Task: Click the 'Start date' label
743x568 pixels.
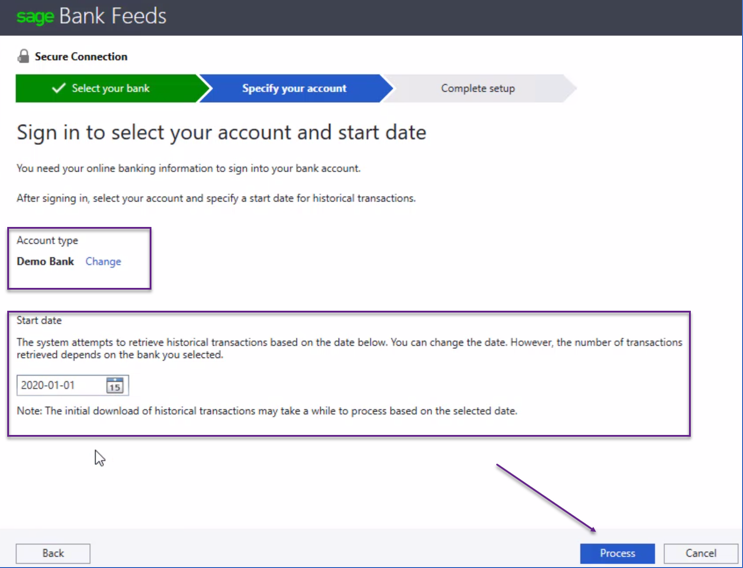Action: point(39,321)
